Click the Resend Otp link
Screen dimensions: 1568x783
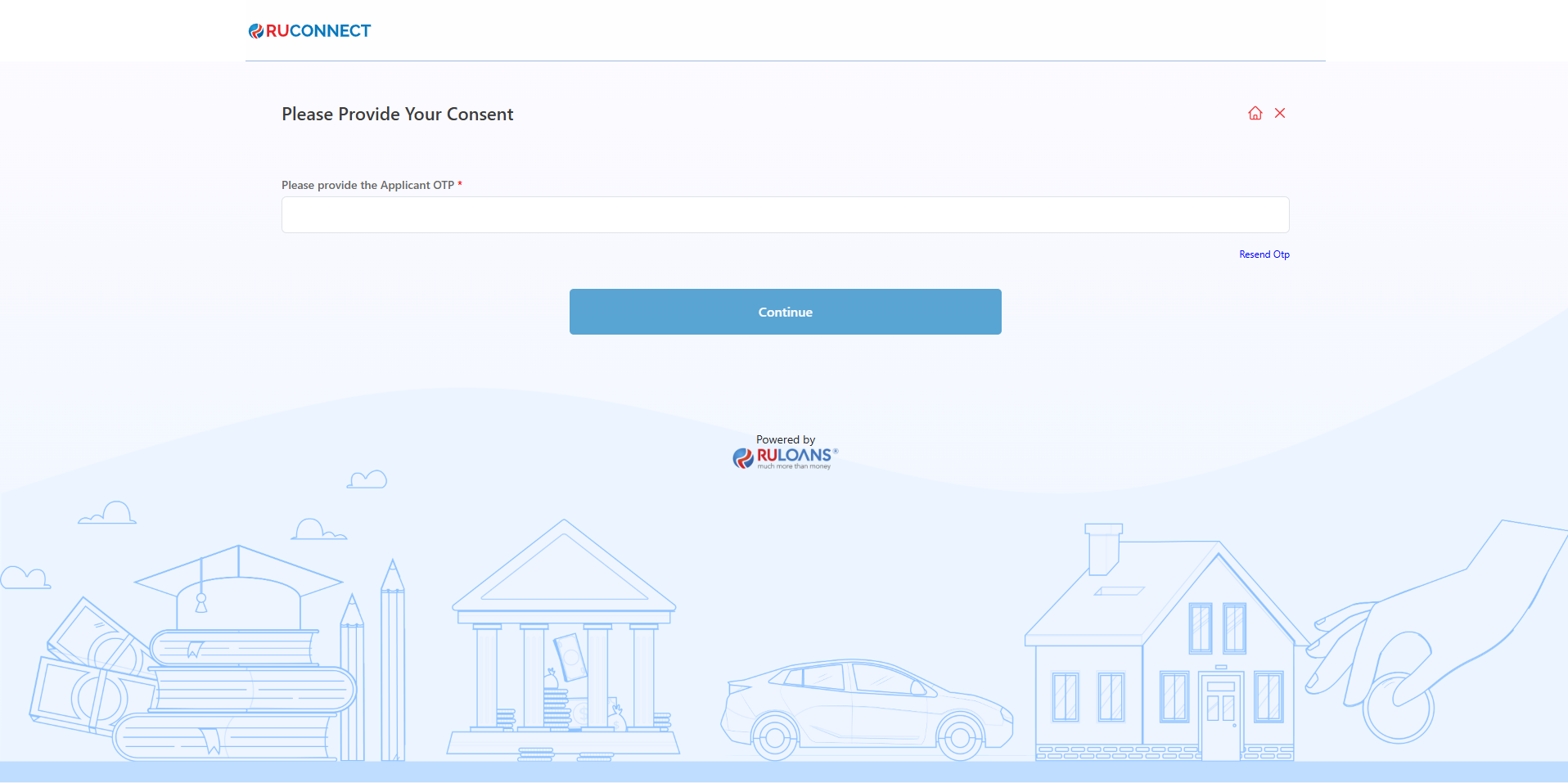point(1264,254)
